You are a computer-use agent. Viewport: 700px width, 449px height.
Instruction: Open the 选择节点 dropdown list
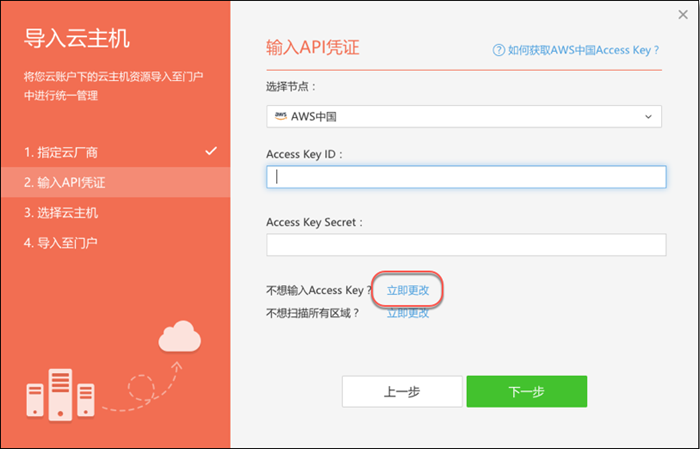(x=464, y=117)
